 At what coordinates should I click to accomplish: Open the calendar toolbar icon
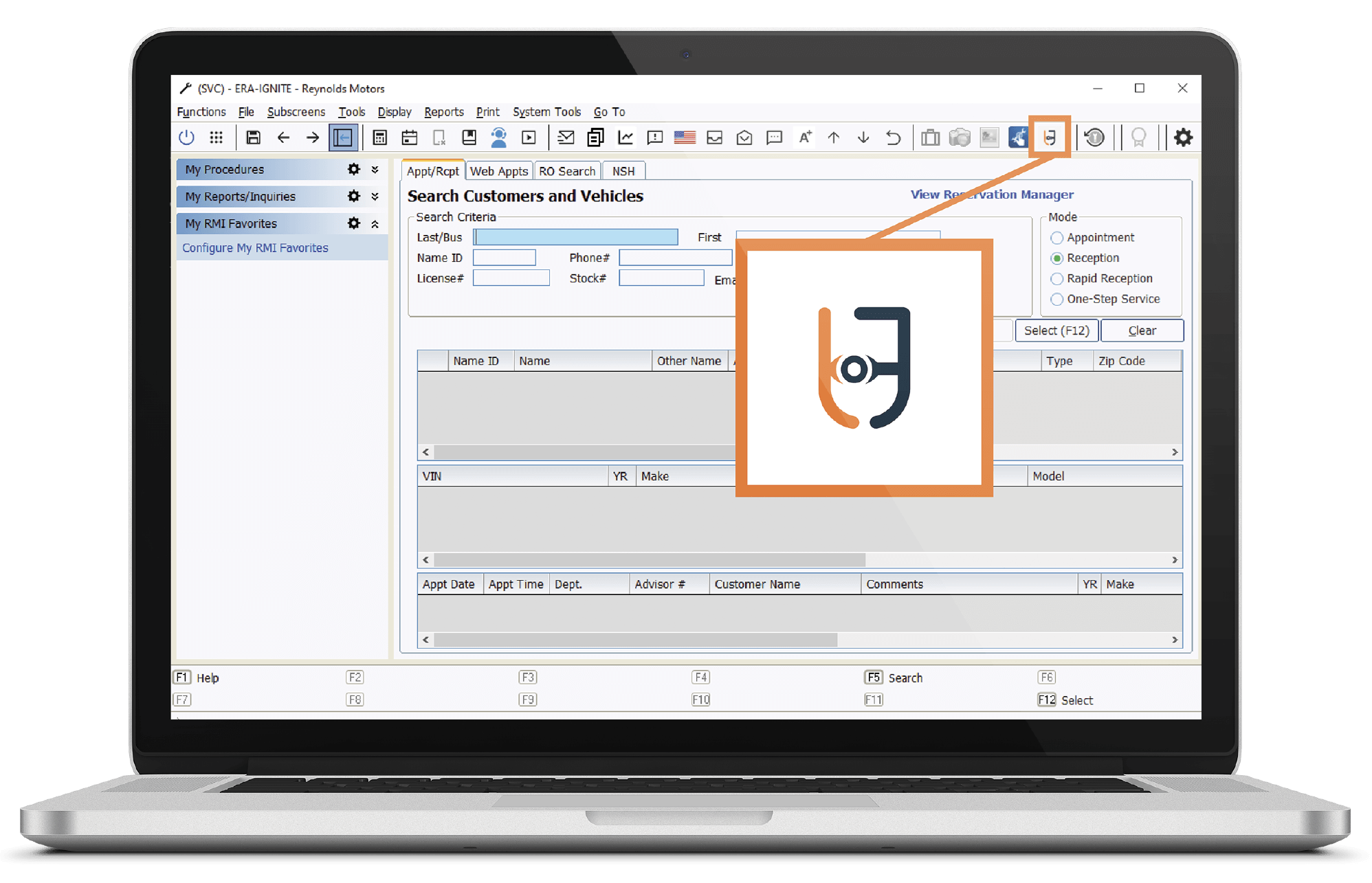(410, 137)
